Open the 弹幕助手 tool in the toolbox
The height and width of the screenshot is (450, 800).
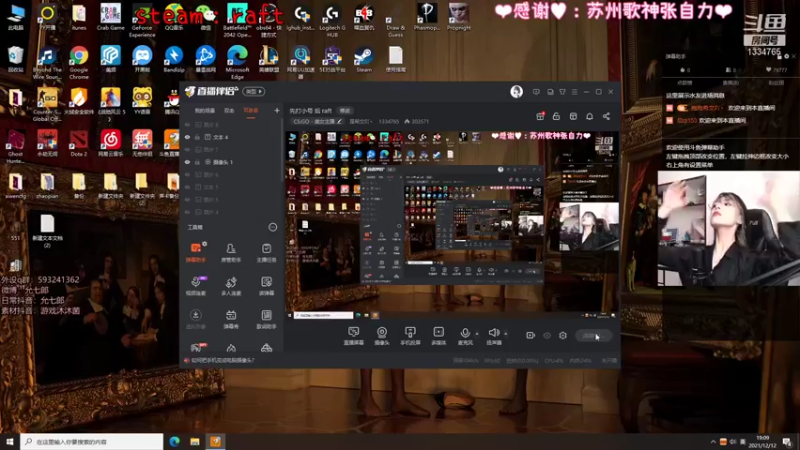pos(196,252)
